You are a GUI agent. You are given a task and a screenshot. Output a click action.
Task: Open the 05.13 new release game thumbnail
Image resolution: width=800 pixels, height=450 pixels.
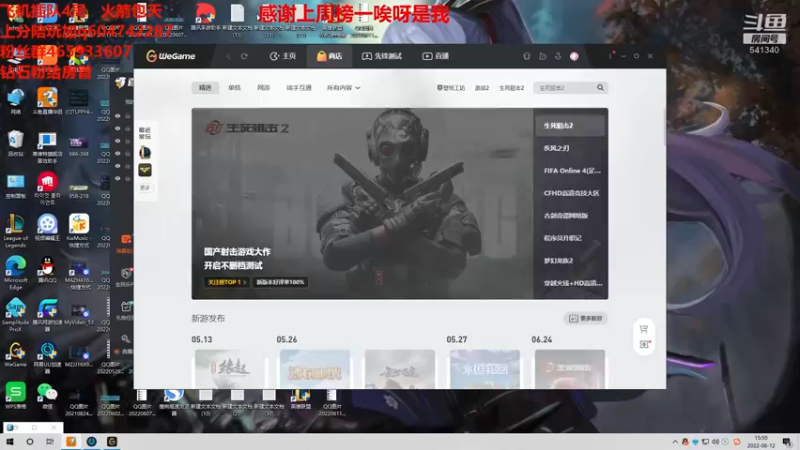230,369
